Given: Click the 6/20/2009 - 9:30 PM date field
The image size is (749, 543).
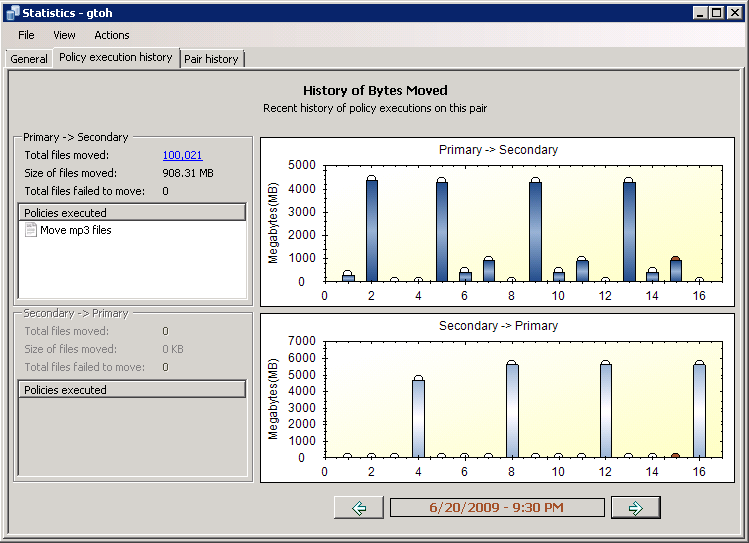Looking at the screenshot, I should pyautogui.click(x=497, y=508).
